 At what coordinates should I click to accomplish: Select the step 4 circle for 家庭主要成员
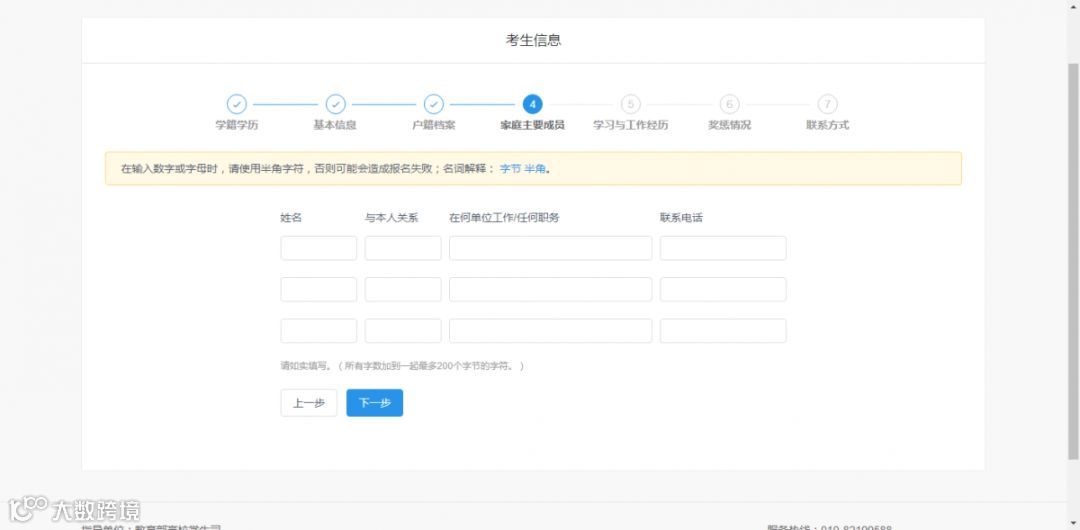click(x=532, y=104)
